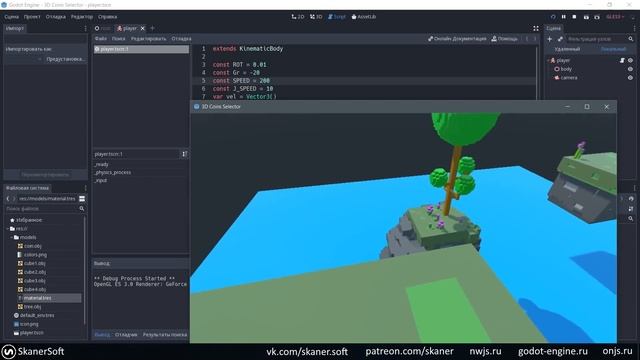Open the Справка menu
Image resolution: width=640 pixels, height=360 pixels.
108,17
